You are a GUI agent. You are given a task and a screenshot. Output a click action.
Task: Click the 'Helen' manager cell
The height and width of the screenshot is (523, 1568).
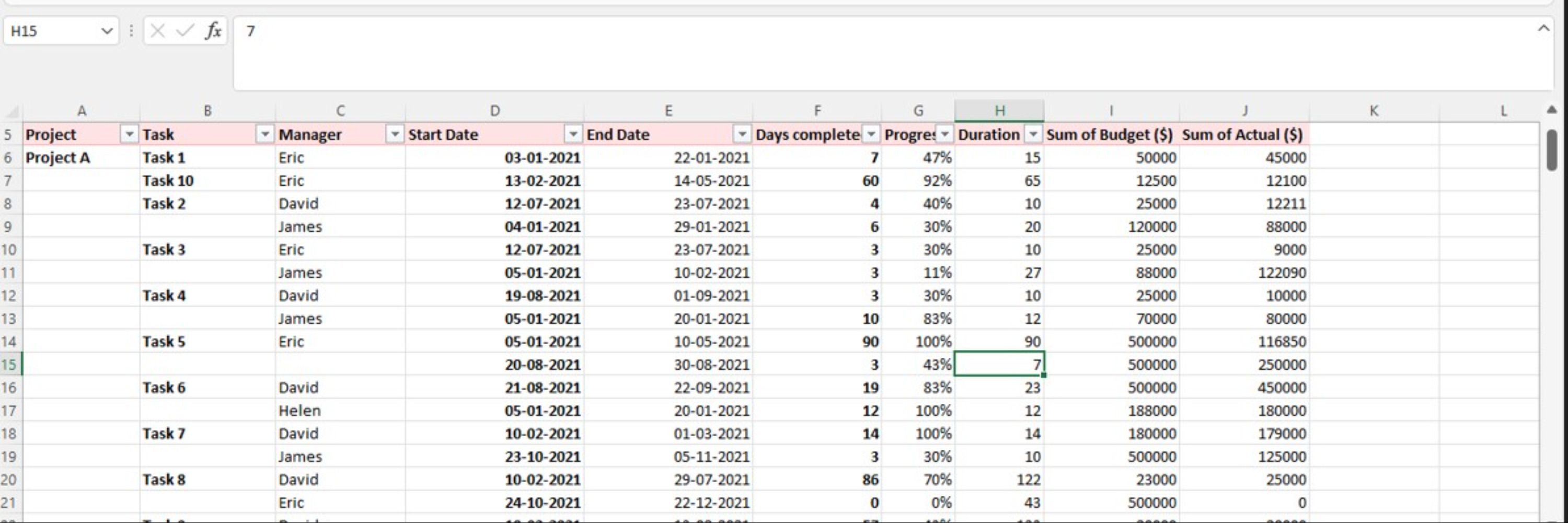tap(340, 411)
